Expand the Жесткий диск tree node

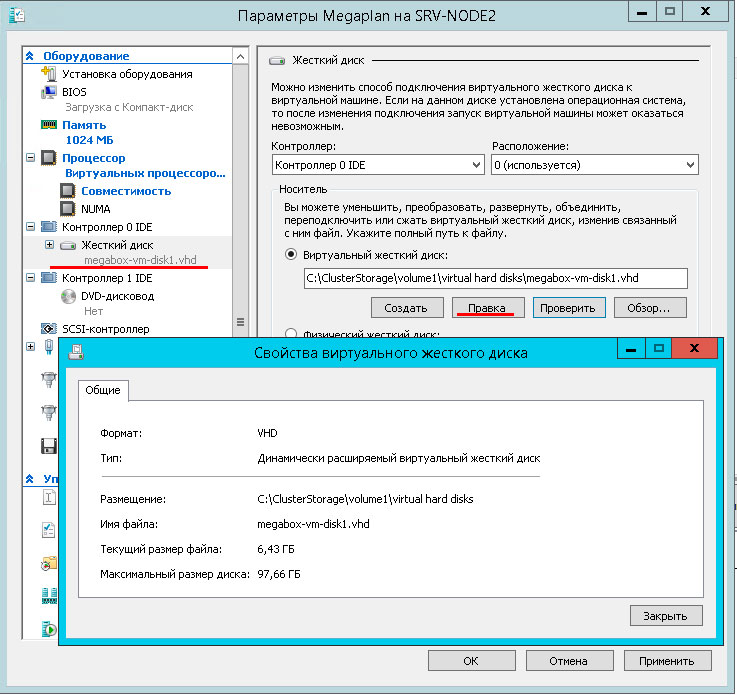point(49,245)
